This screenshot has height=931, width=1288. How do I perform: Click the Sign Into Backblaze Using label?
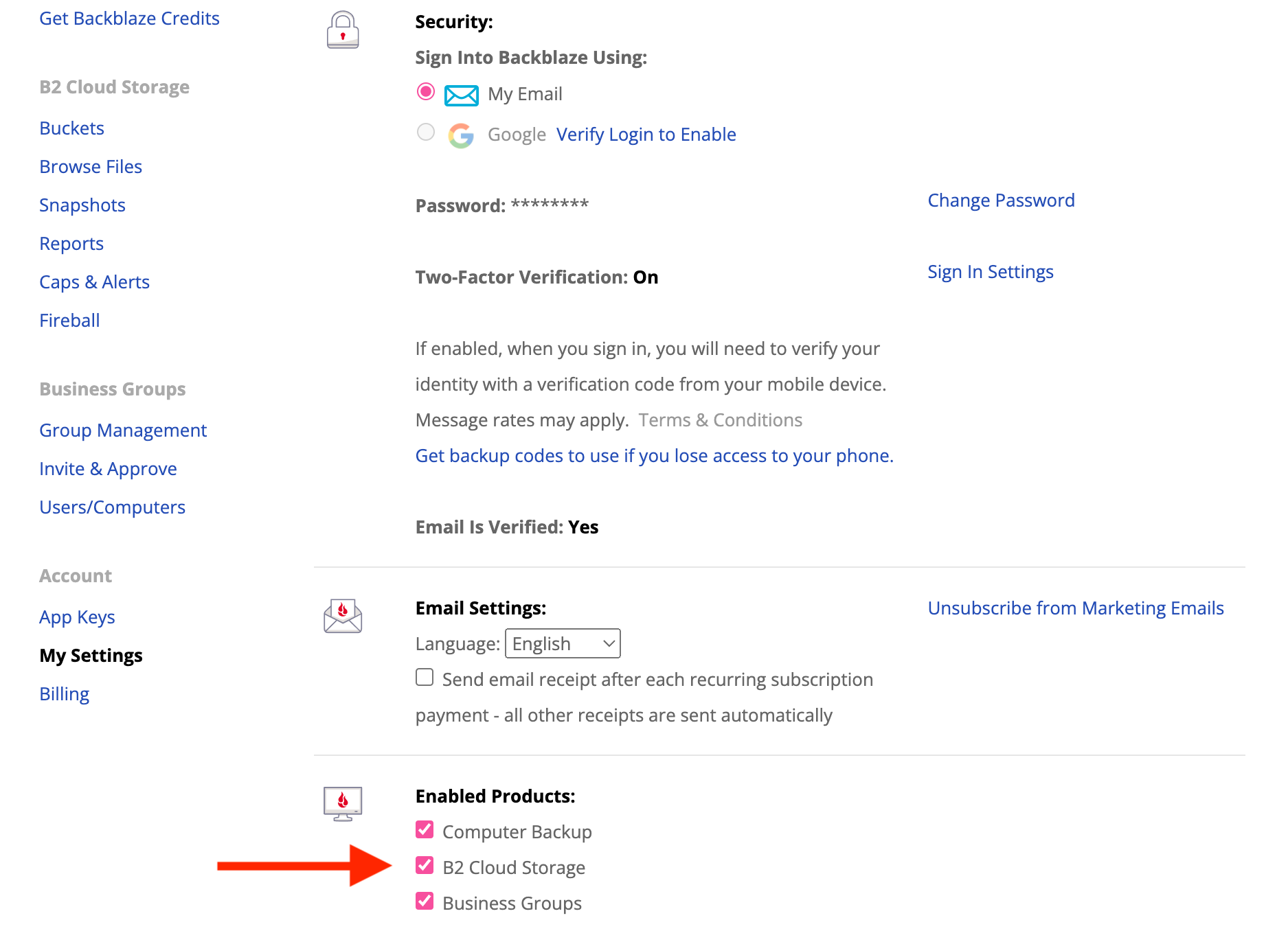tap(531, 58)
